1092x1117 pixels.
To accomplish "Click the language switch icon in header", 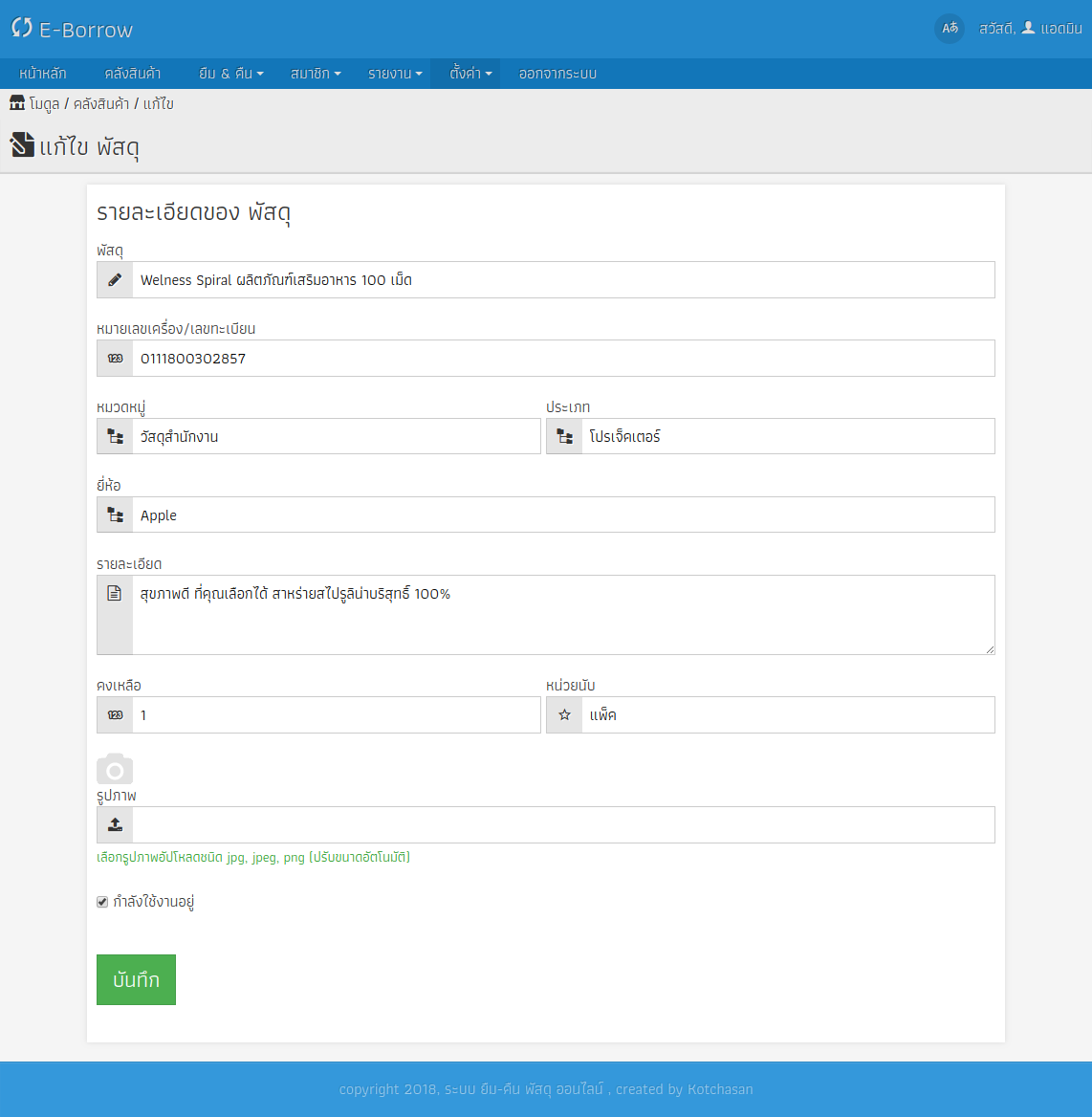I will 950,29.
